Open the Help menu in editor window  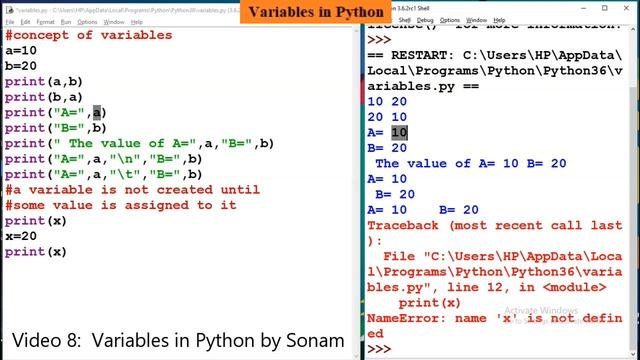point(137,22)
